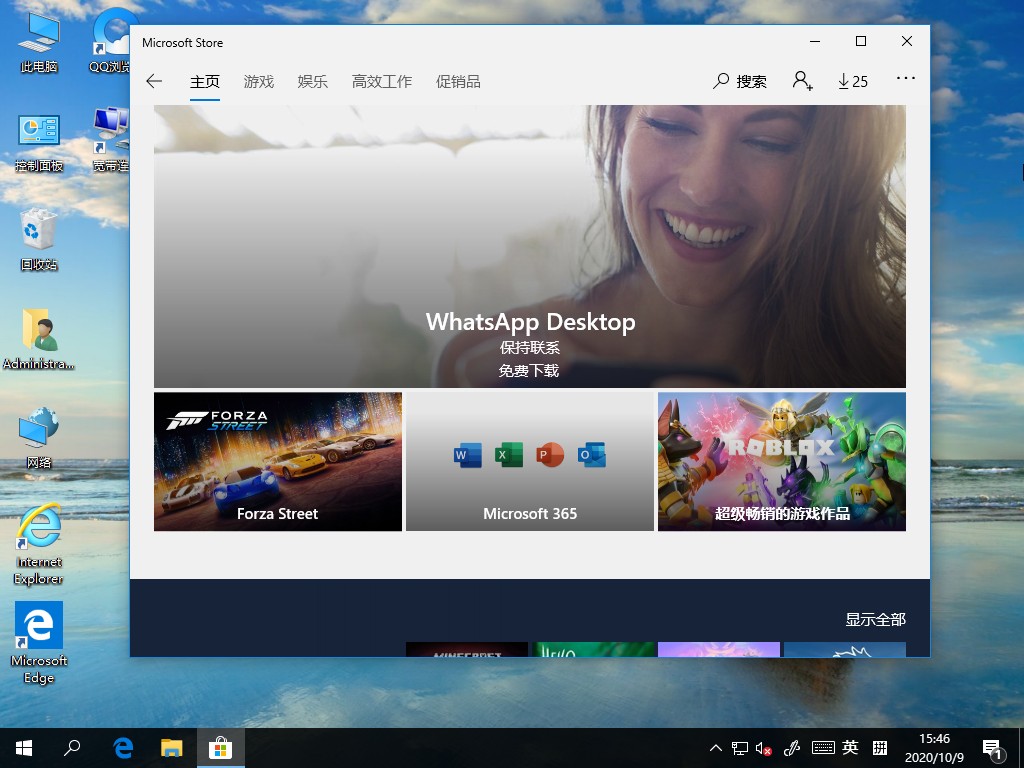Select the PowerPoint icon in Microsoft 365 tile
1024x768 pixels.
coord(550,454)
